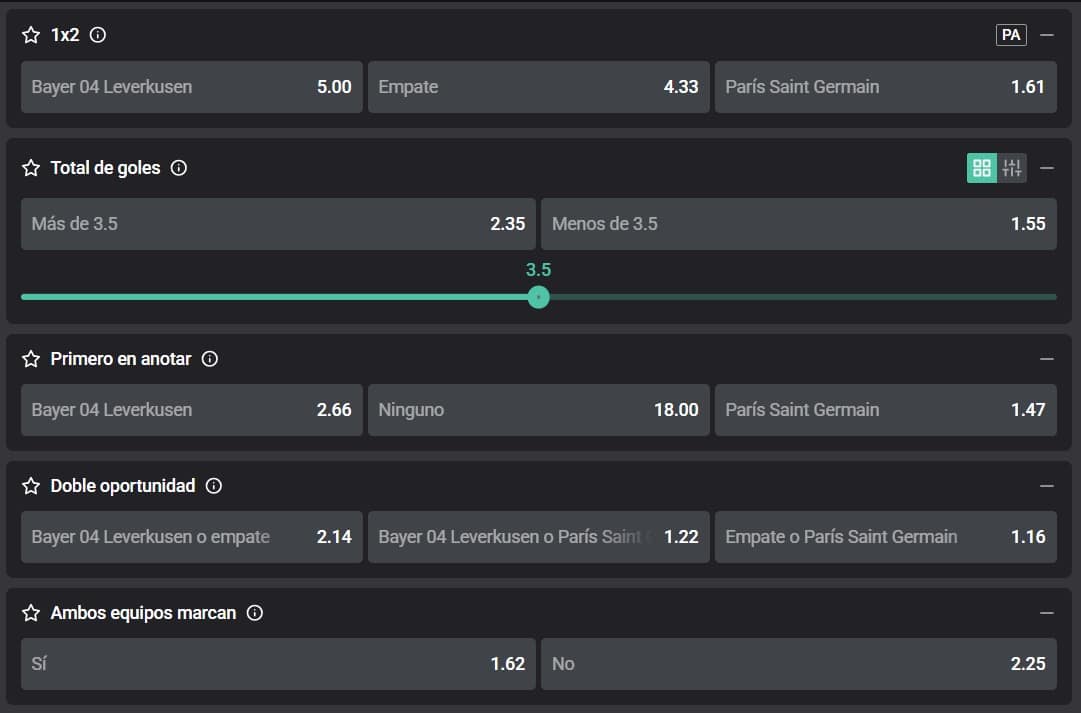Toggle the PA badge in 1x2
This screenshot has height=713, width=1081.
point(1011,35)
